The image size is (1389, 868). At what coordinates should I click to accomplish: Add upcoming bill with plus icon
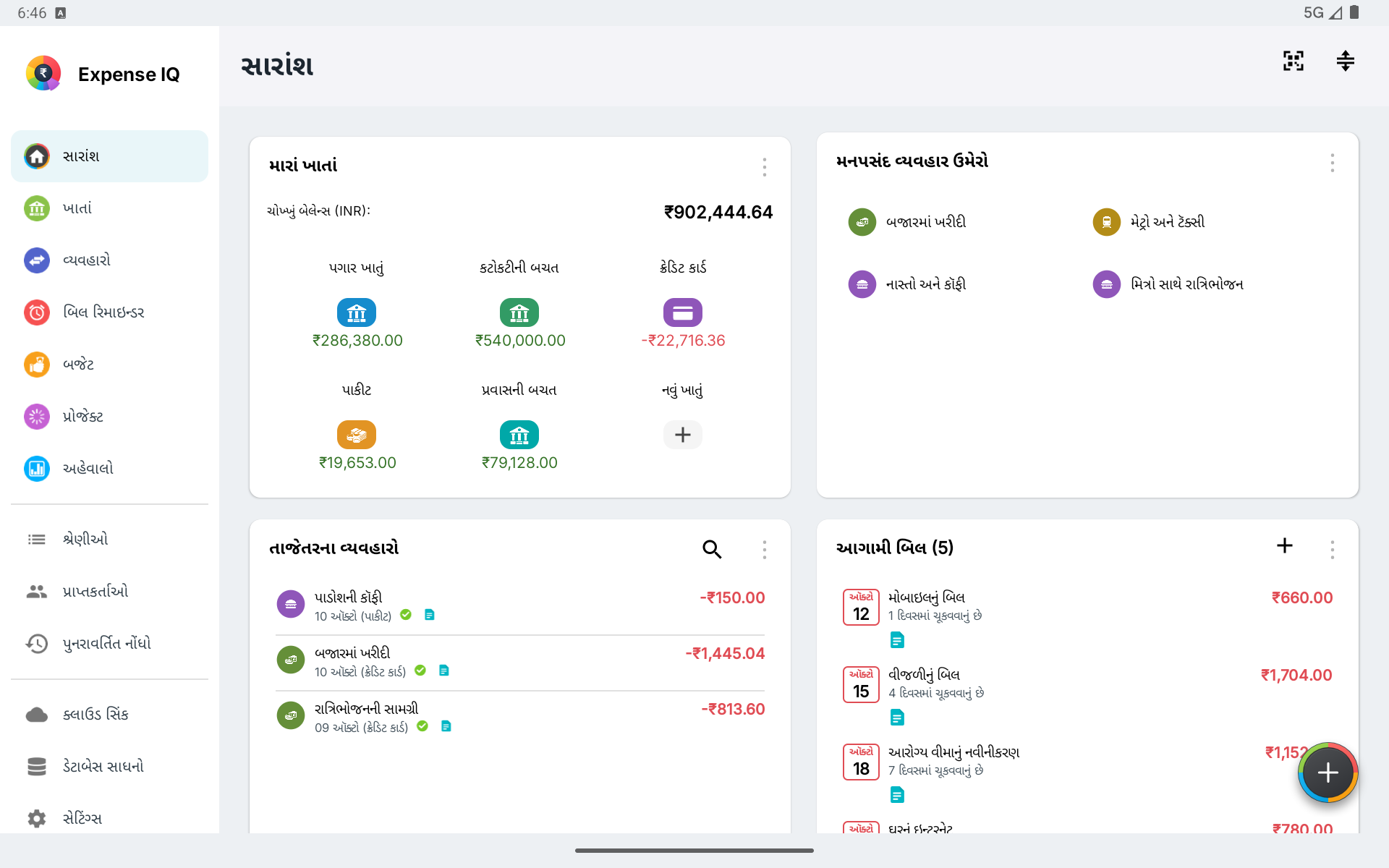(1284, 546)
